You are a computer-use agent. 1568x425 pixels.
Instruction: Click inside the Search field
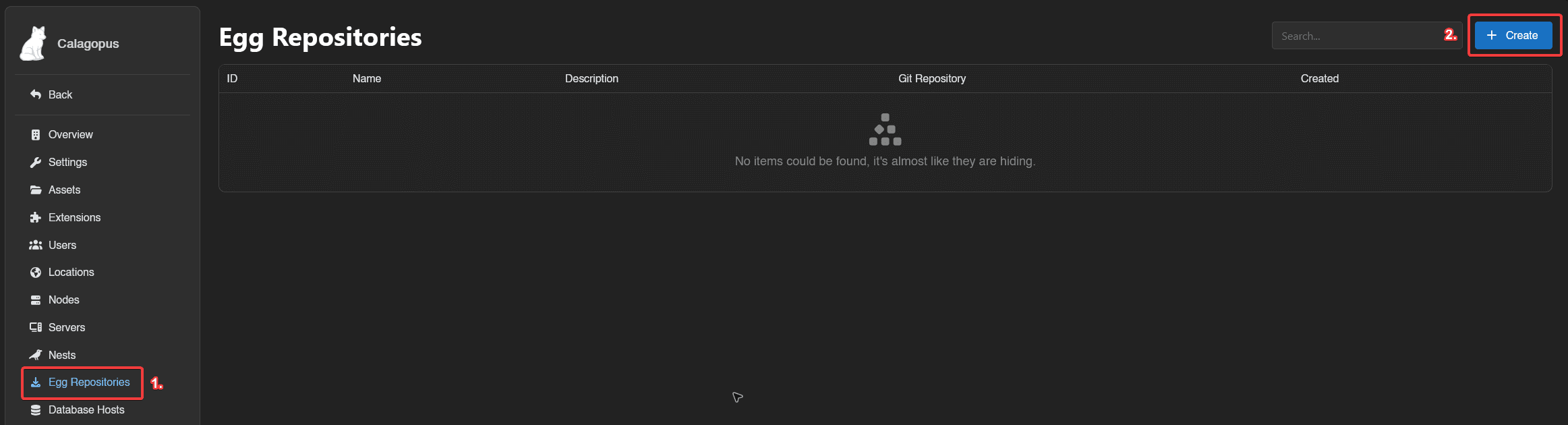[1356, 35]
